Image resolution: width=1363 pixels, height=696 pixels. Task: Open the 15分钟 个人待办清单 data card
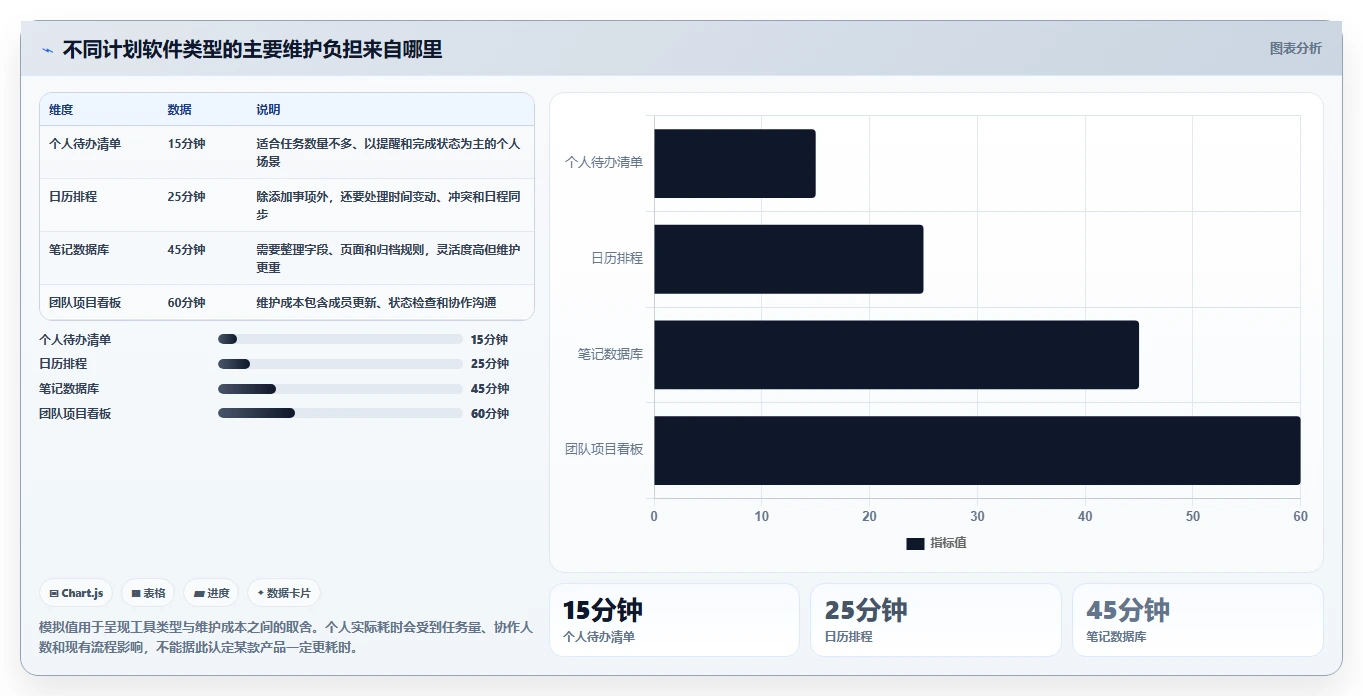tap(674, 620)
